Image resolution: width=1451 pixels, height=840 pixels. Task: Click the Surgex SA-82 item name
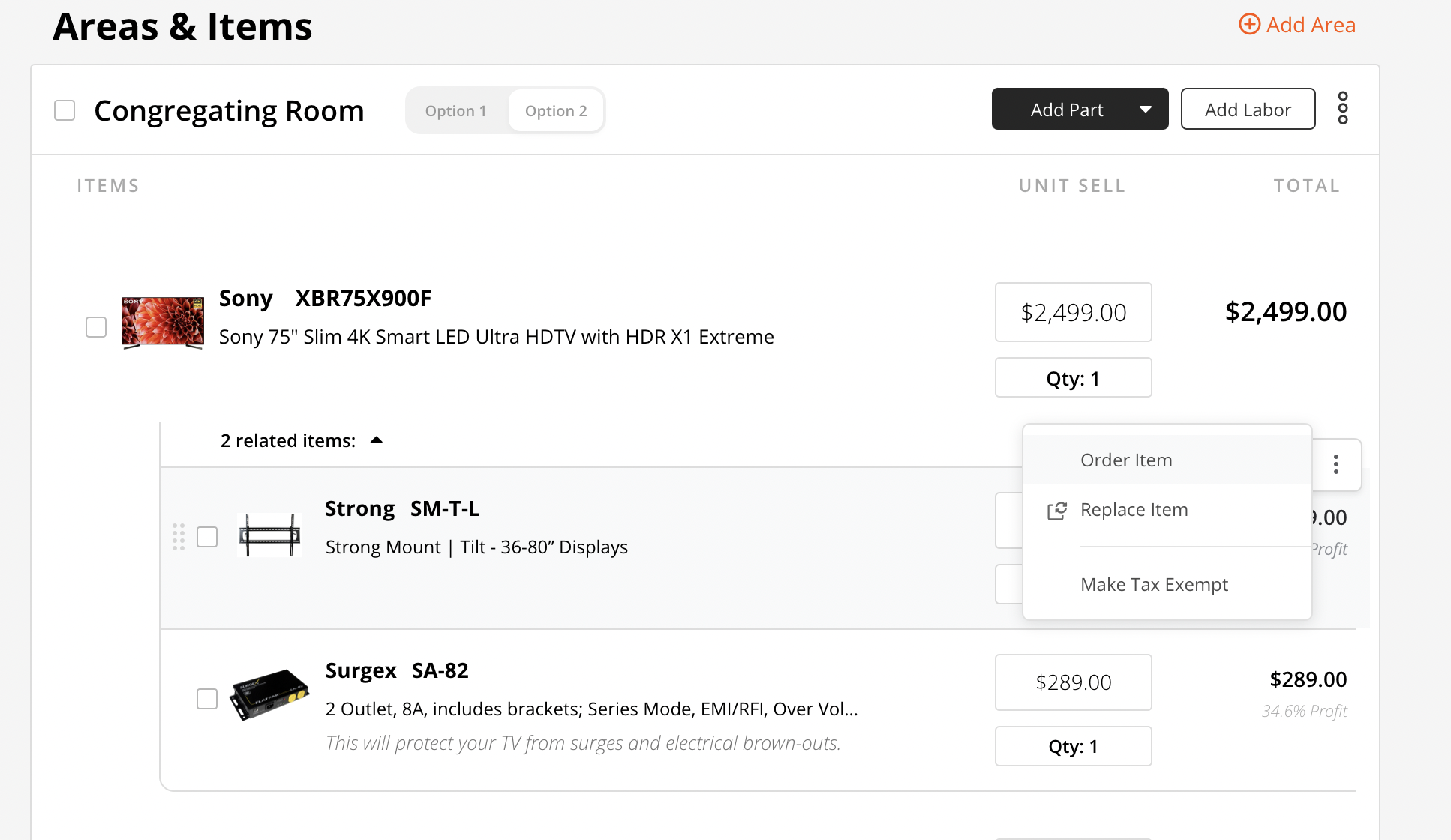point(397,670)
